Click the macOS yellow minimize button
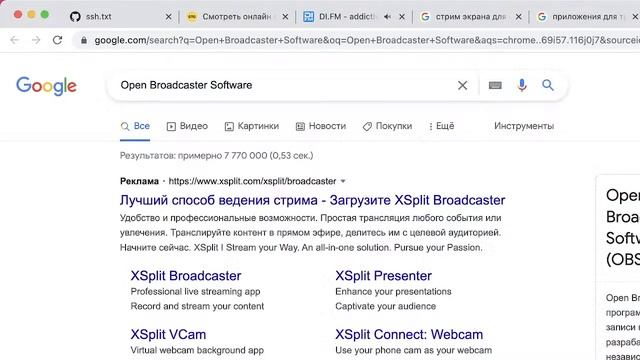The image size is (640, 360). [x=31, y=15]
